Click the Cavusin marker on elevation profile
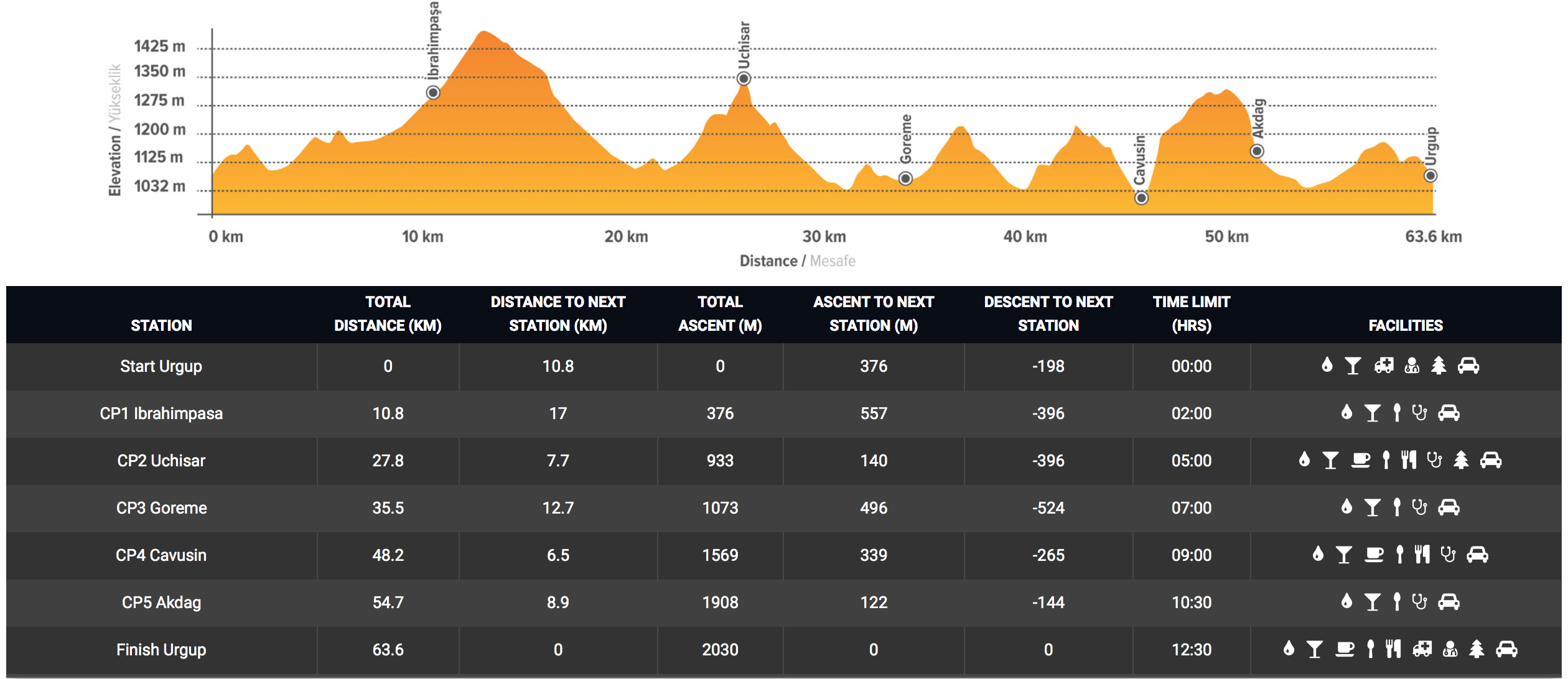Viewport: 1568px width, 679px height. (1141, 198)
